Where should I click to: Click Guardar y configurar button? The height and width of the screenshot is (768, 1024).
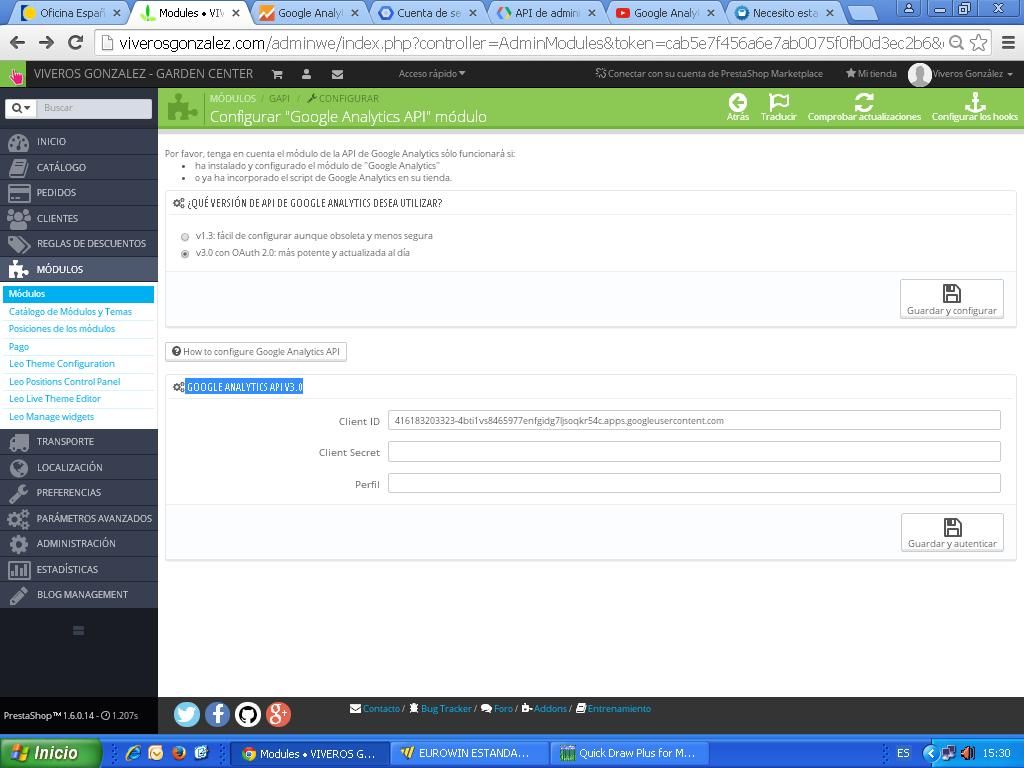pyautogui.click(x=952, y=299)
